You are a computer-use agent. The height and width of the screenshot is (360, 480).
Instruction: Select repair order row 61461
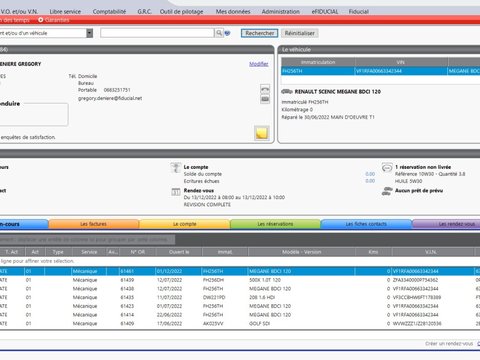pyautogui.click(x=240, y=271)
